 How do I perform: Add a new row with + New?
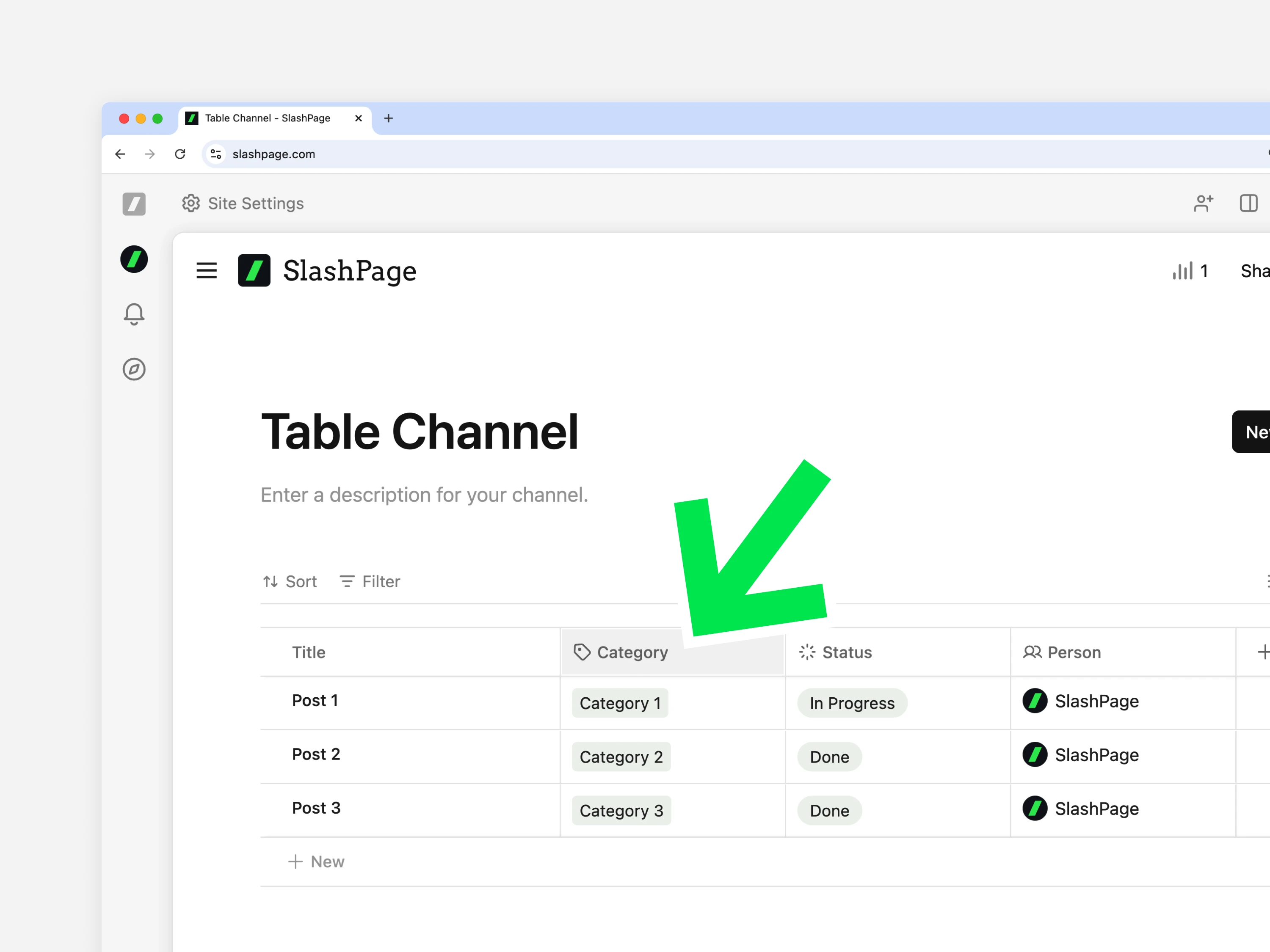pyautogui.click(x=316, y=861)
